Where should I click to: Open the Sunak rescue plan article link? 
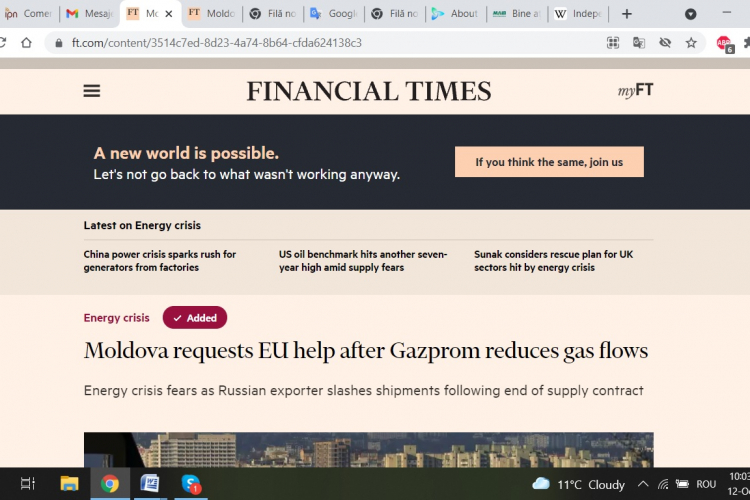point(553,261)
